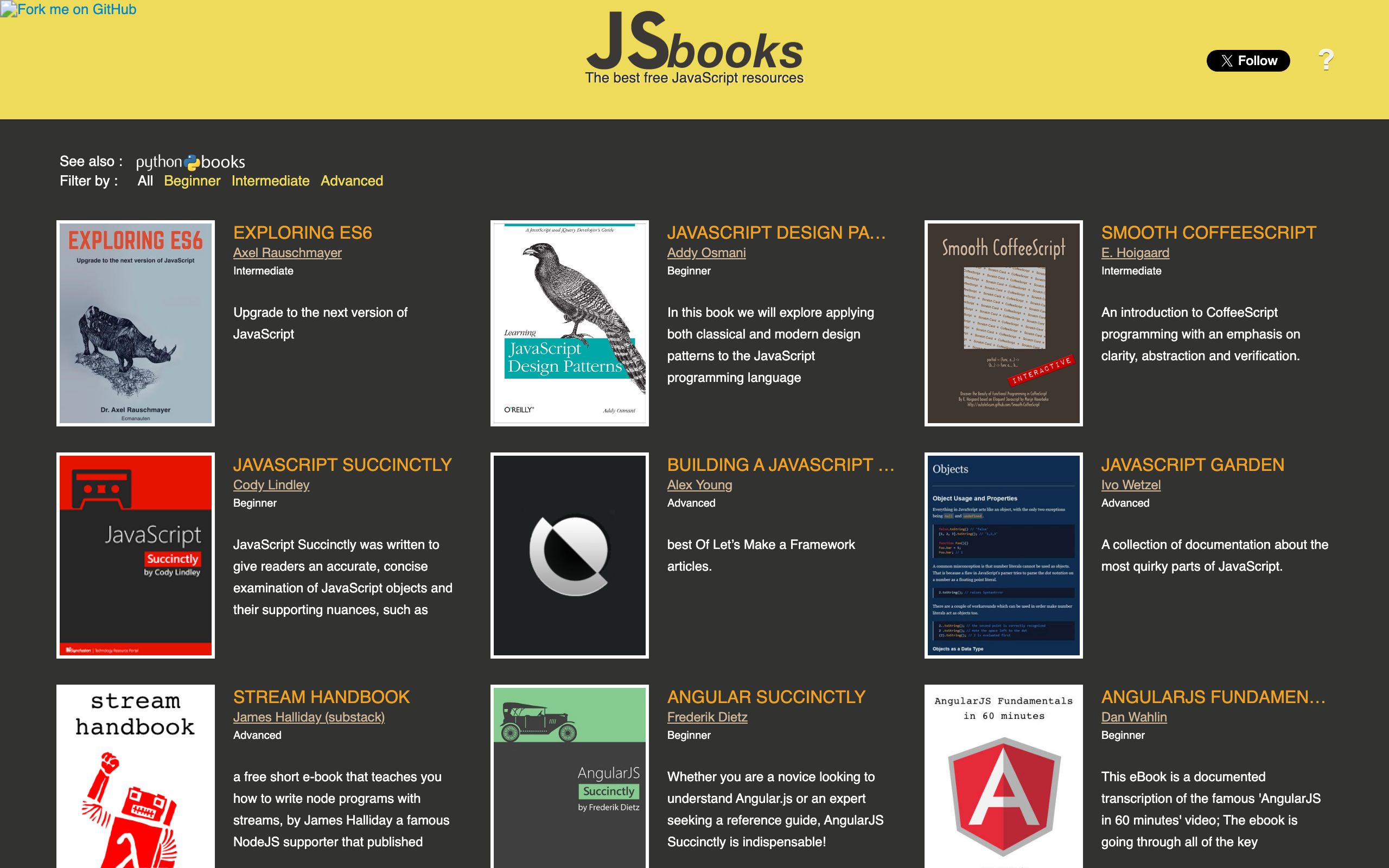Click the JAVASCRIPT GARDEN title
1389x868 pixels.
(1192, 464)
